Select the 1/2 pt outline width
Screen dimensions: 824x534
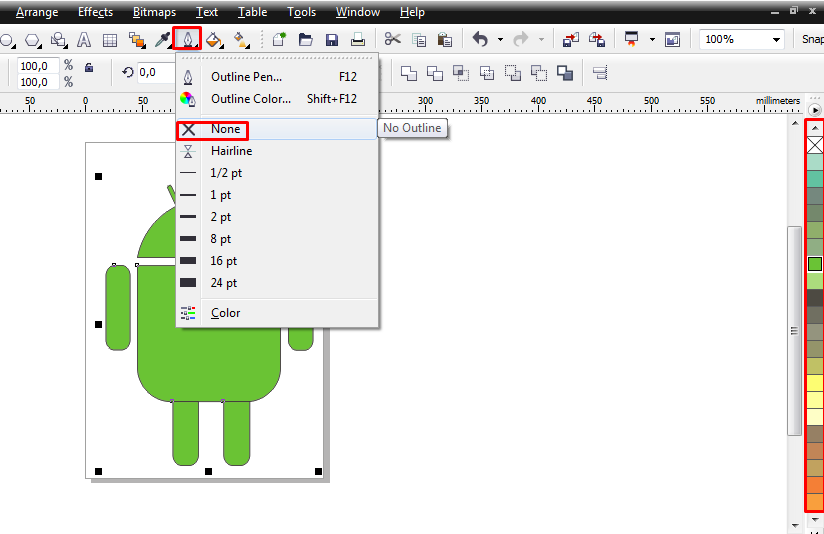coord(277,173)
